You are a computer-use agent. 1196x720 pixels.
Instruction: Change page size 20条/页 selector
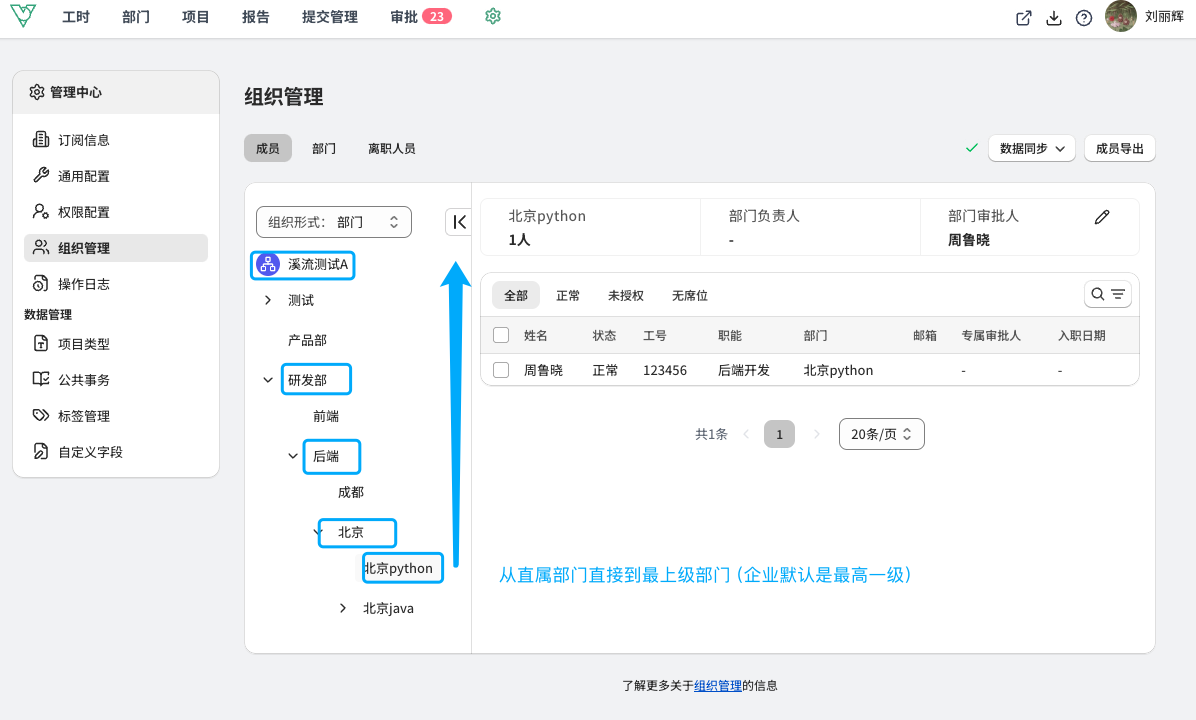(881, 434)
